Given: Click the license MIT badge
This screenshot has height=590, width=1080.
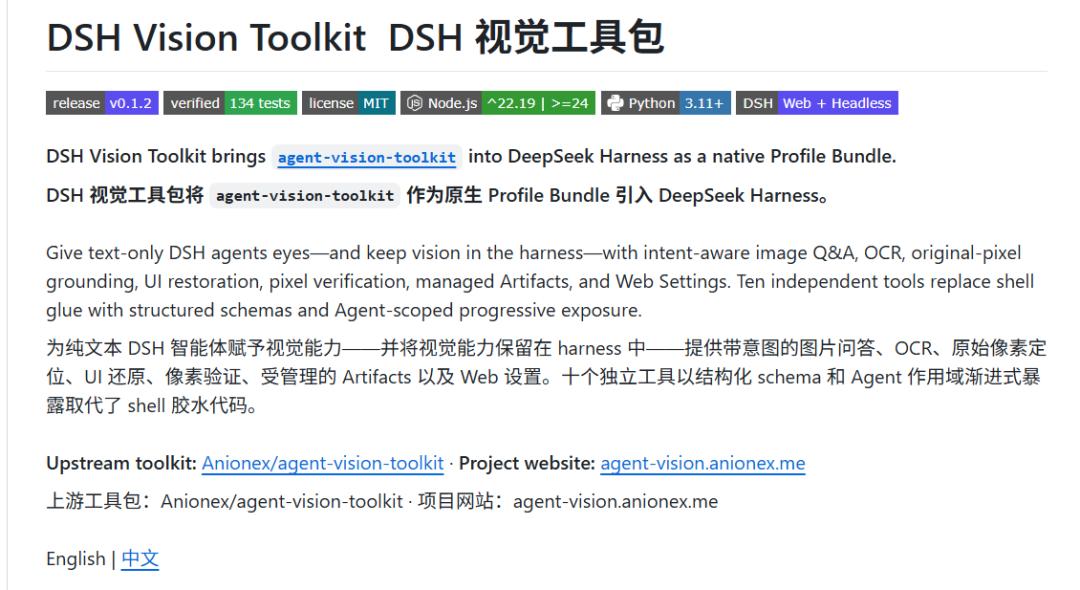Looking at the screenshot, I should [349, 103].
